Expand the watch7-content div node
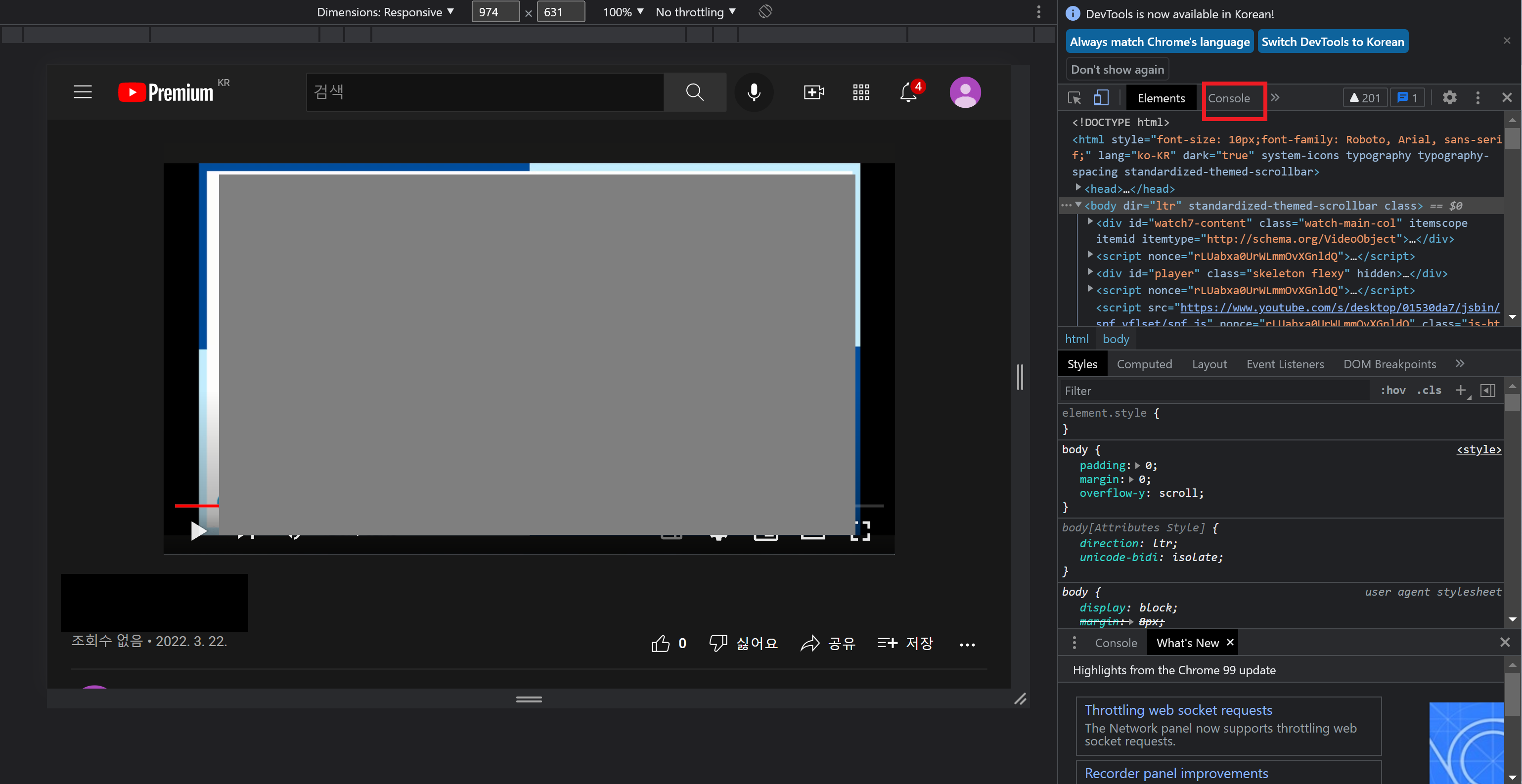Viewport: 1522px width, 784px height. click(x=1090, y=222)
